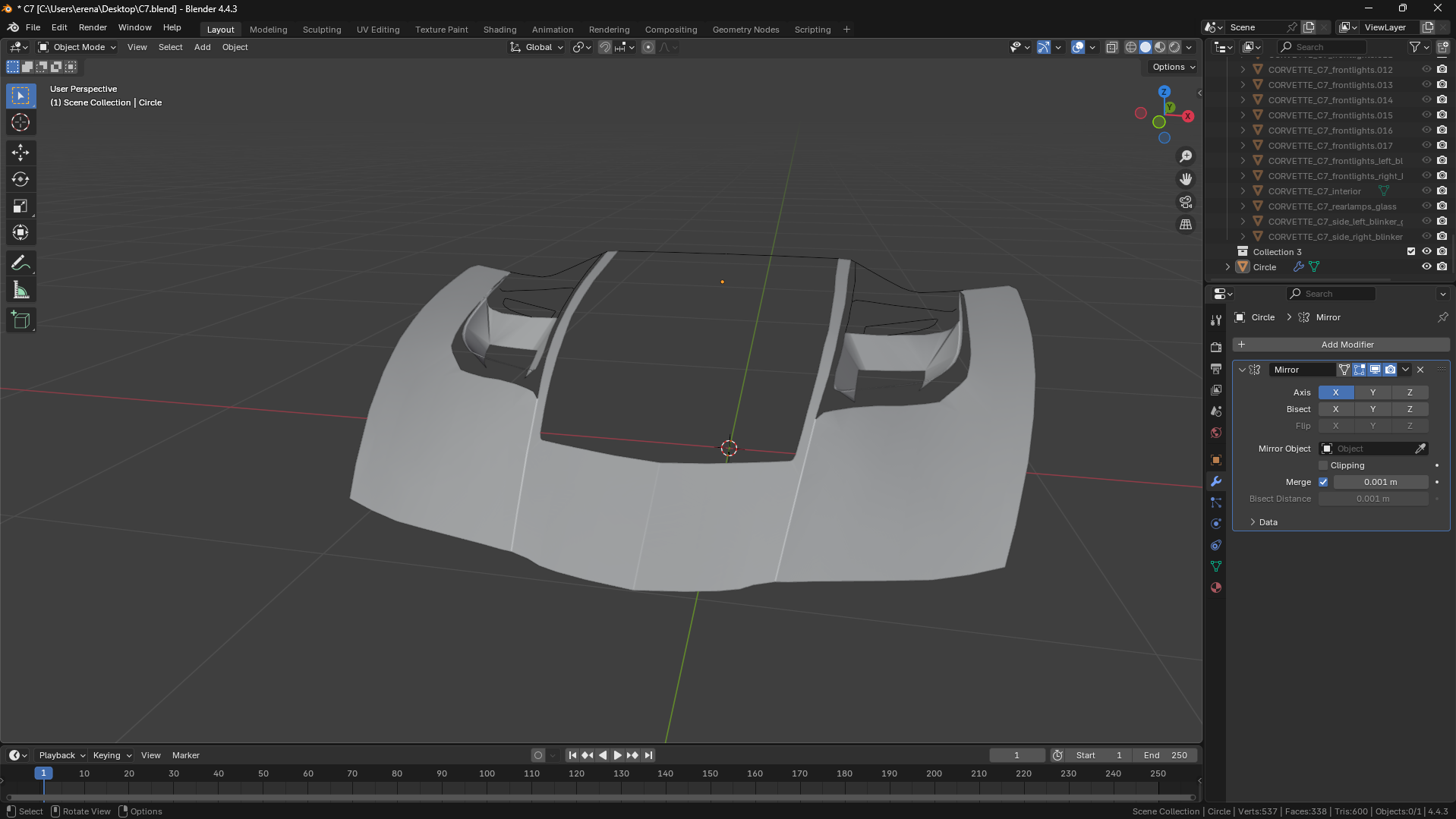Jump to the timeline end
Screen dimensions: 1456x819
click(648, 755)
